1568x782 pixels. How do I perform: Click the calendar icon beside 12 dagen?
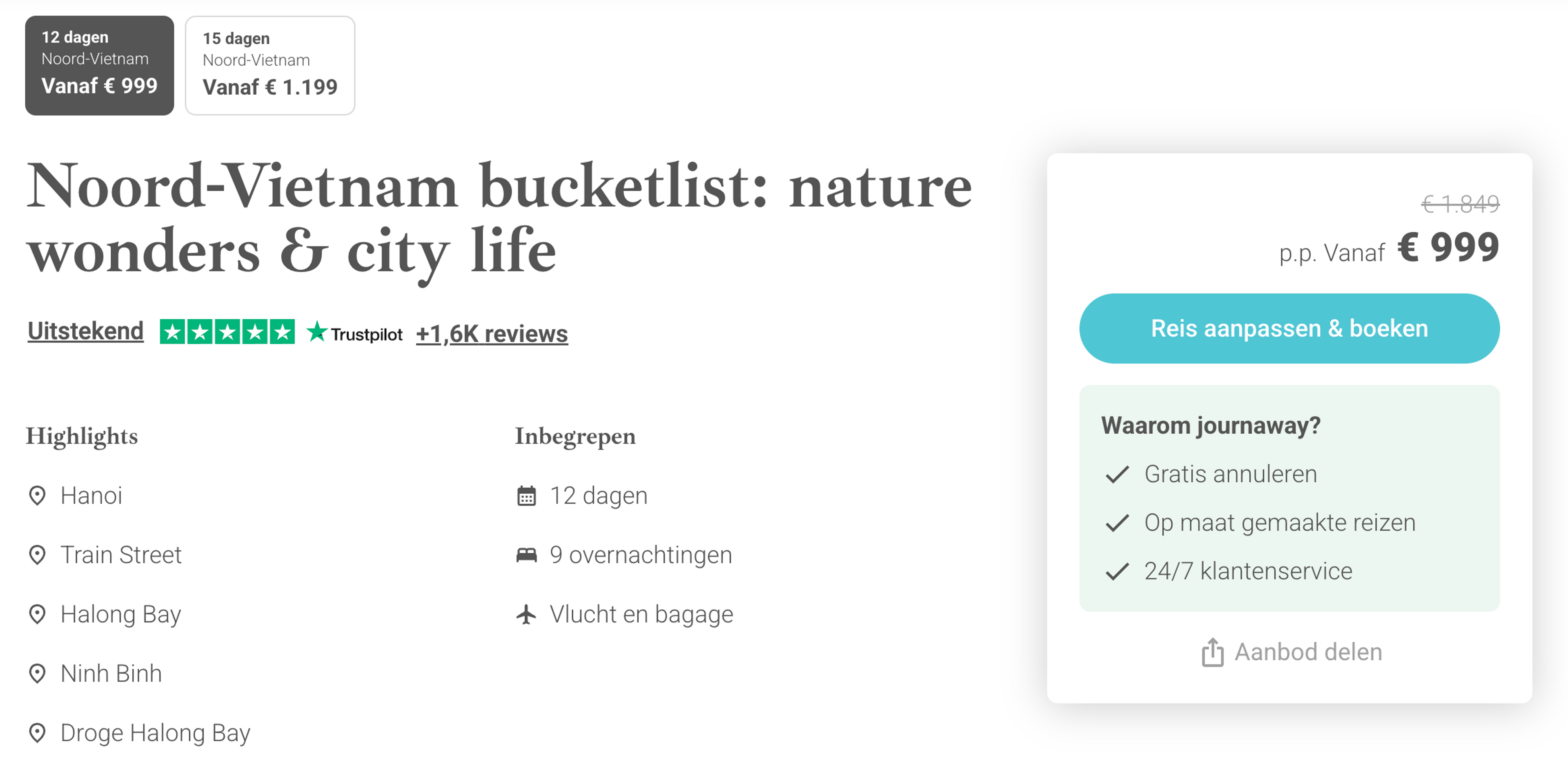pyautogui.click(x=527, y=495)
